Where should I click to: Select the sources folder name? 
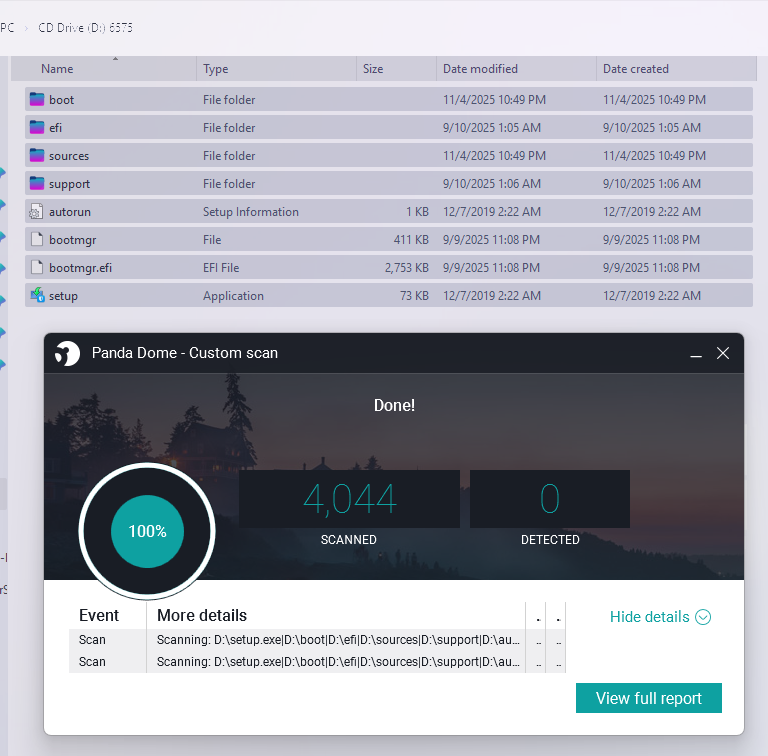[69, 156]
